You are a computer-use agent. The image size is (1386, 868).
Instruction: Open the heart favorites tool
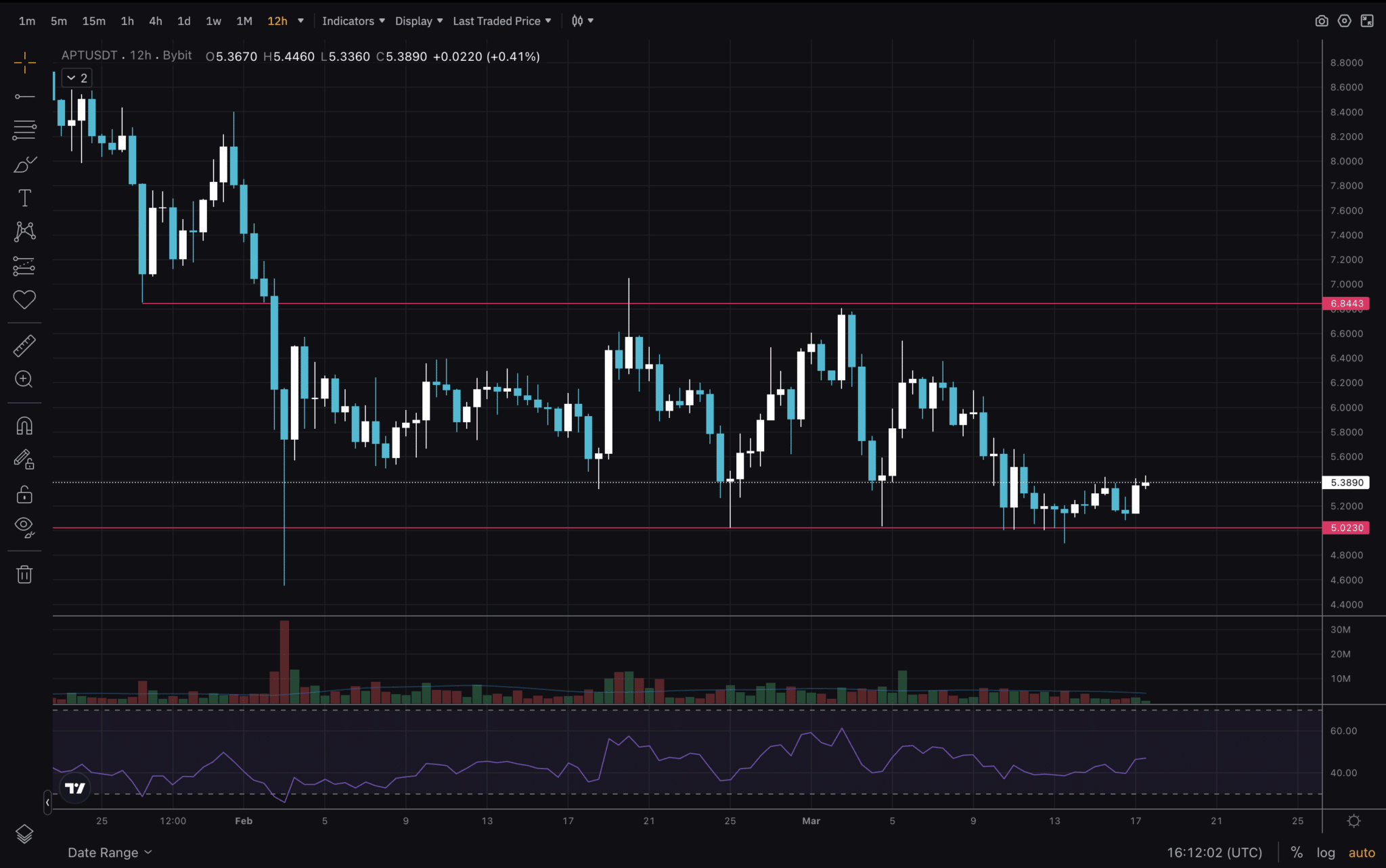click(x=24, y=300)
